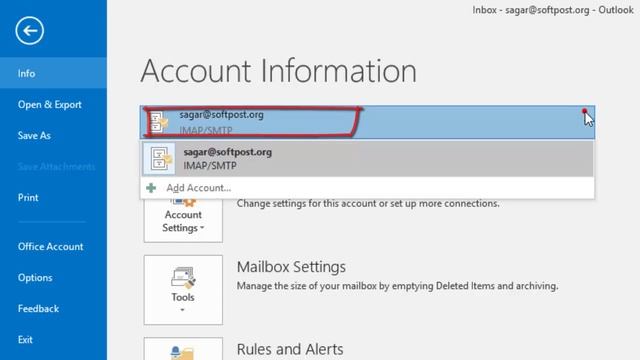640x360 pixels.
Task: Select sagar@softpost.org in dropdown list
Action: (x=367, y=159)
